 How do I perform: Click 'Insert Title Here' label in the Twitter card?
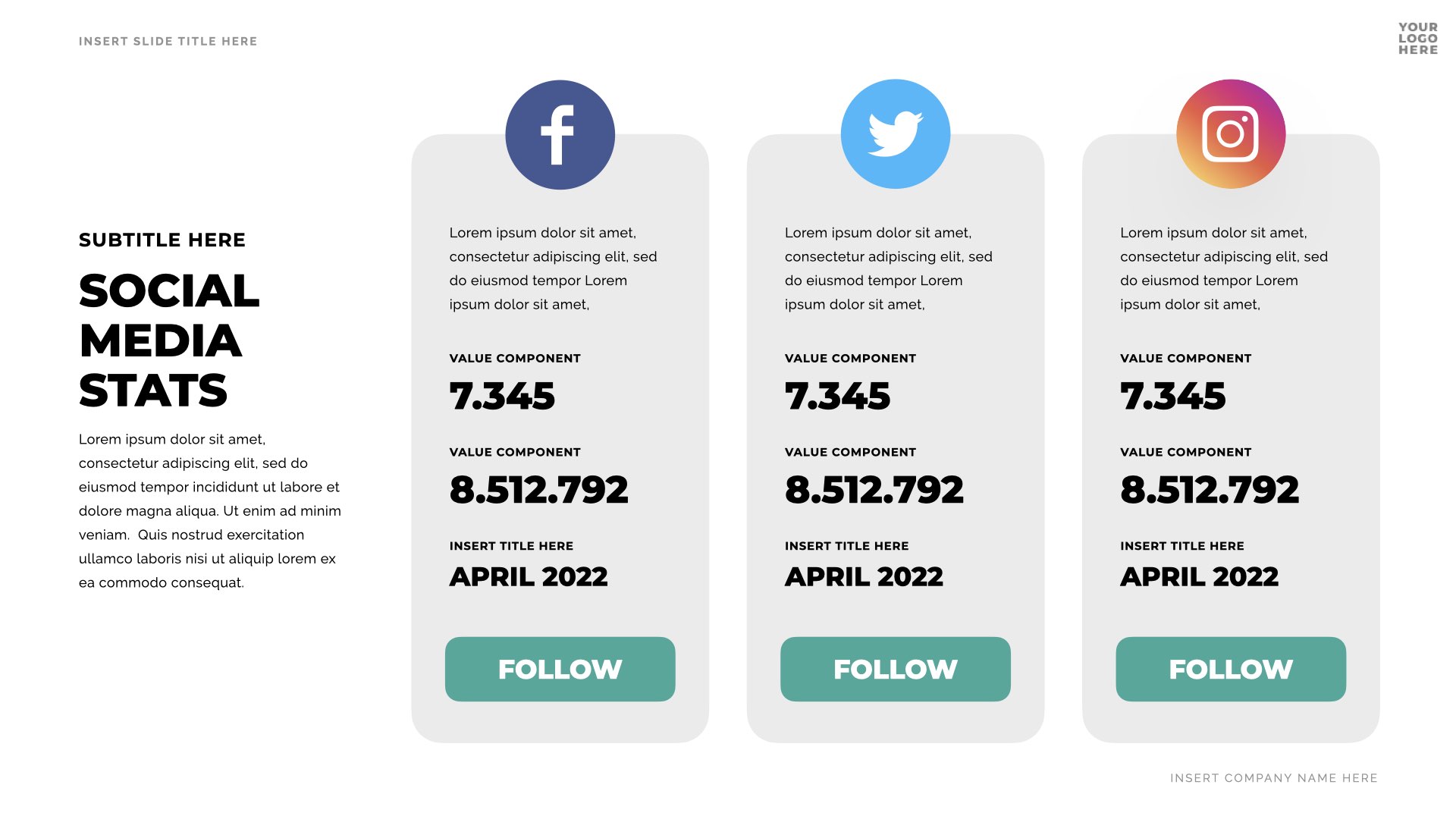click(x=846, y=546)
